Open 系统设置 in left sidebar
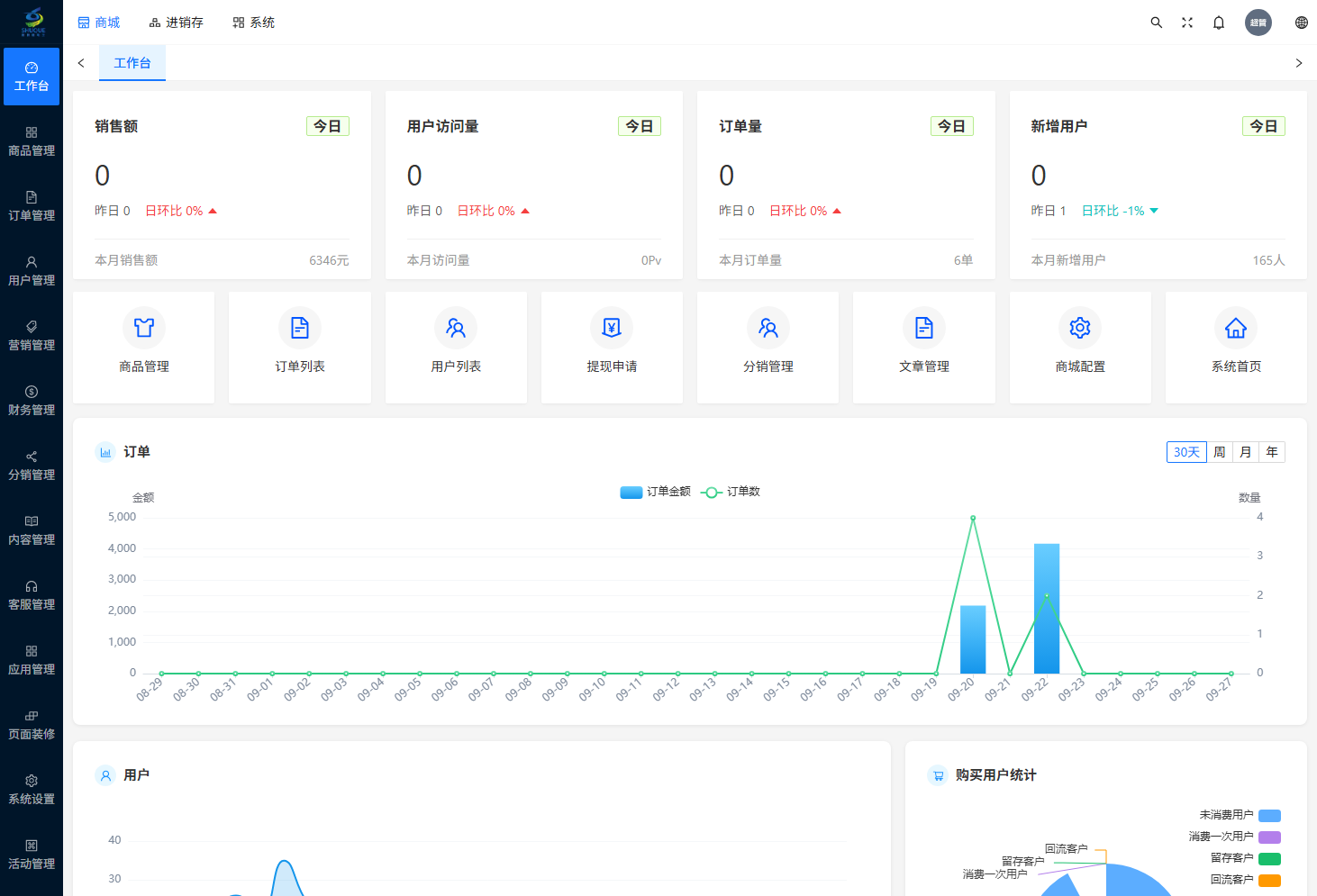 click(x=32, y=790)
